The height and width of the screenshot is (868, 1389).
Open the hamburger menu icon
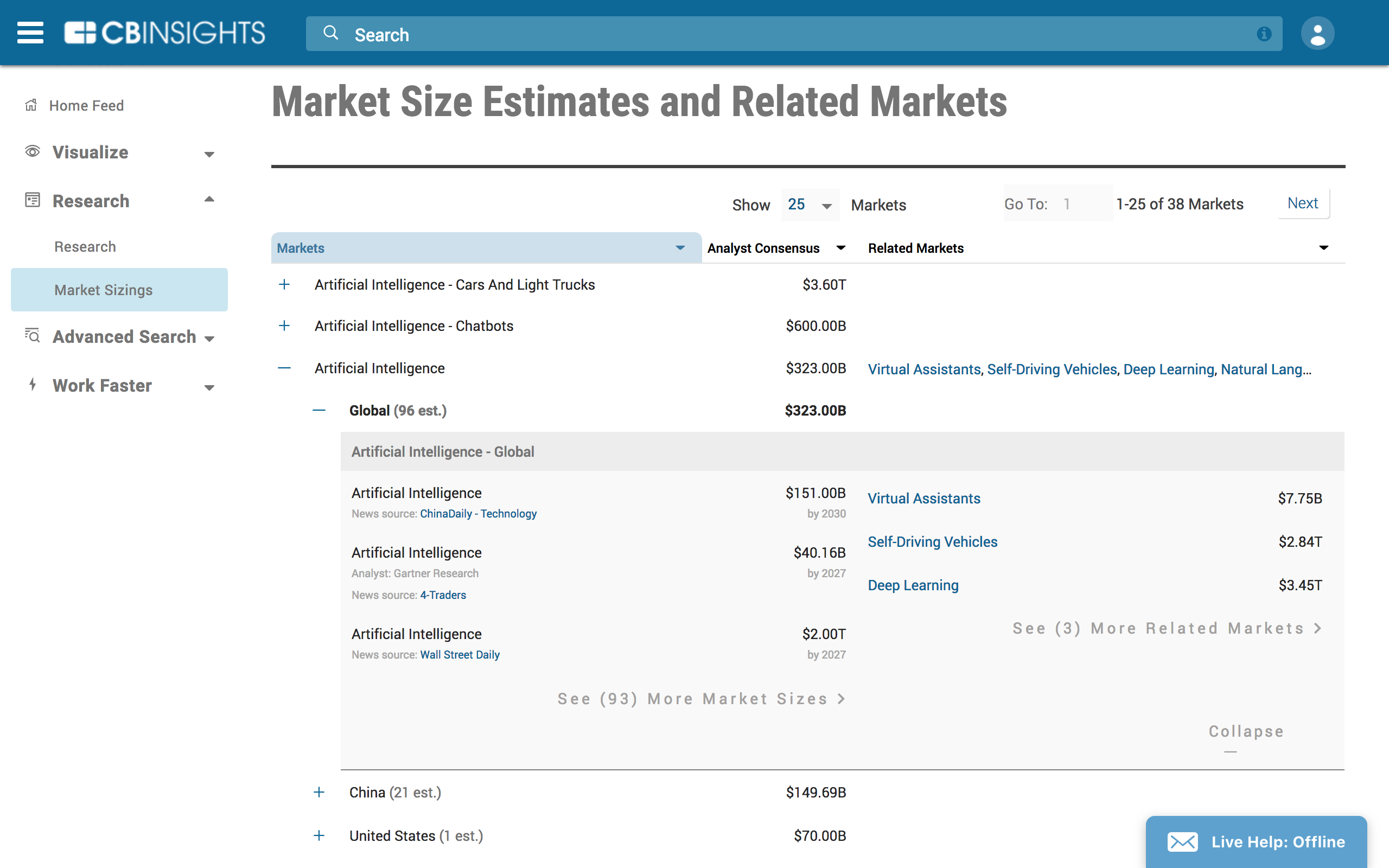[30, 33]
